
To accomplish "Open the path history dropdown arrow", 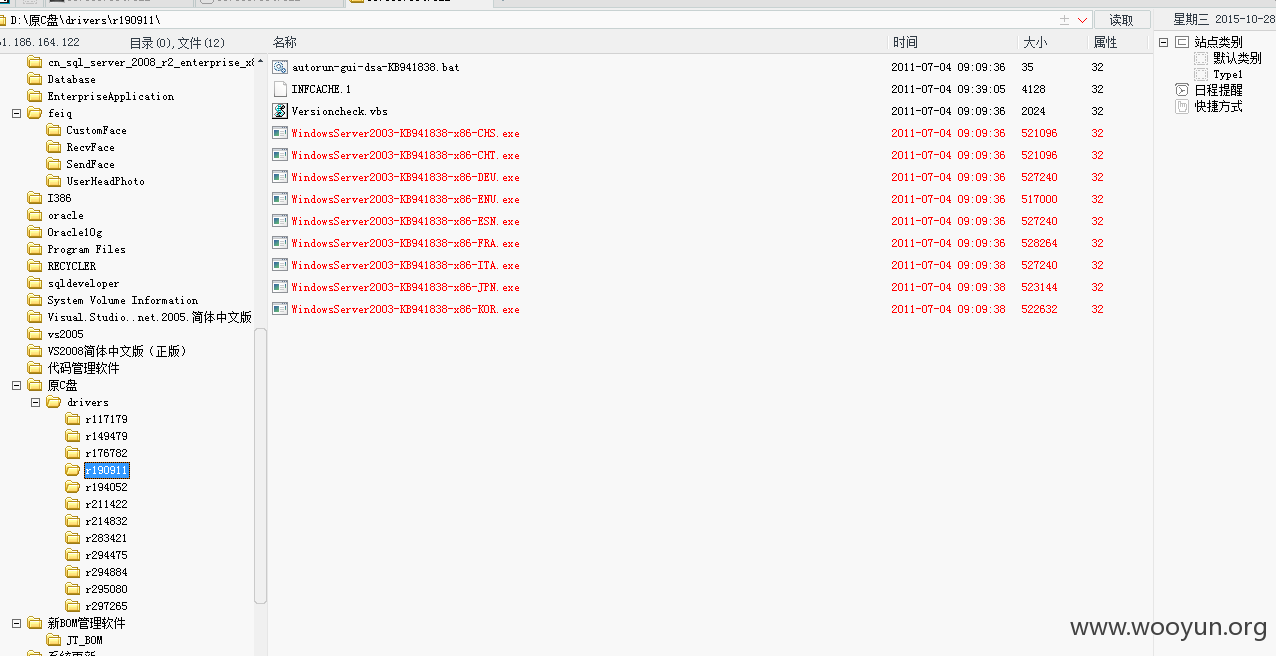I will [1083, 20].
